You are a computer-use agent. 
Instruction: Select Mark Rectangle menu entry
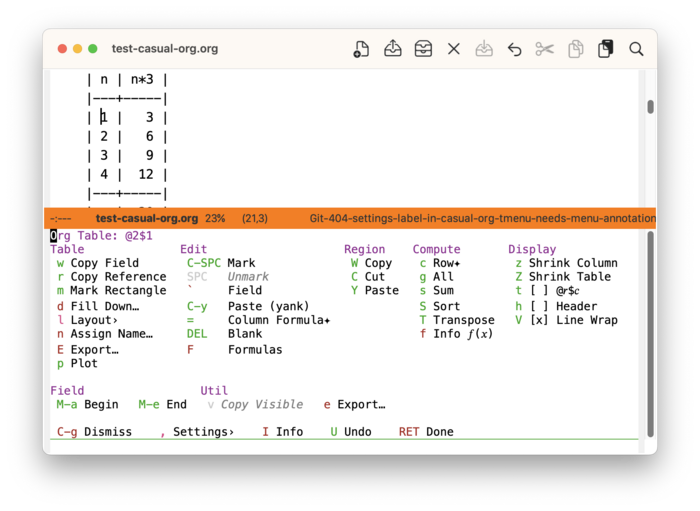(x=112, y=291)
